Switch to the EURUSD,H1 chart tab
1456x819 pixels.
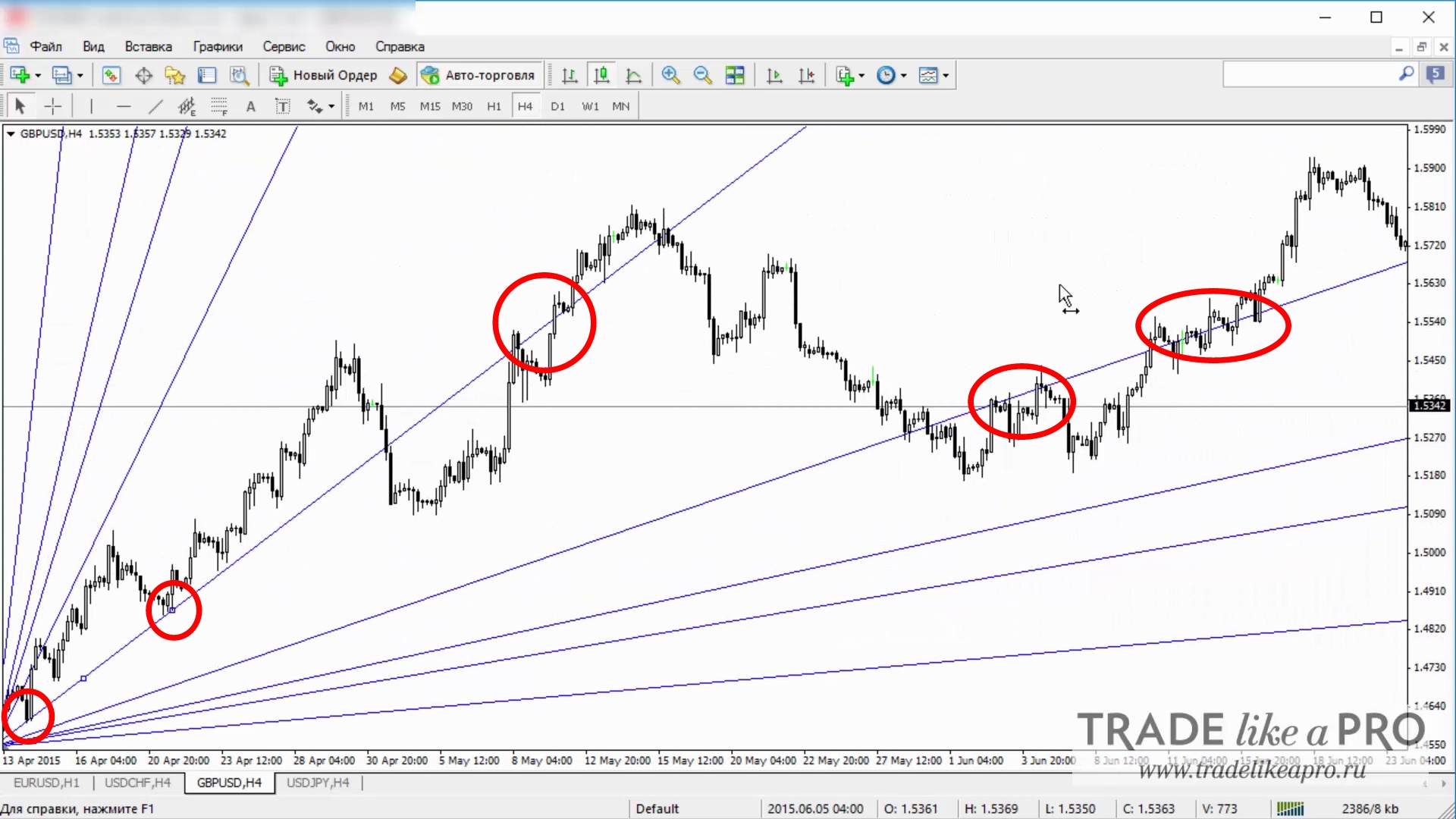[x=46, y=783]
